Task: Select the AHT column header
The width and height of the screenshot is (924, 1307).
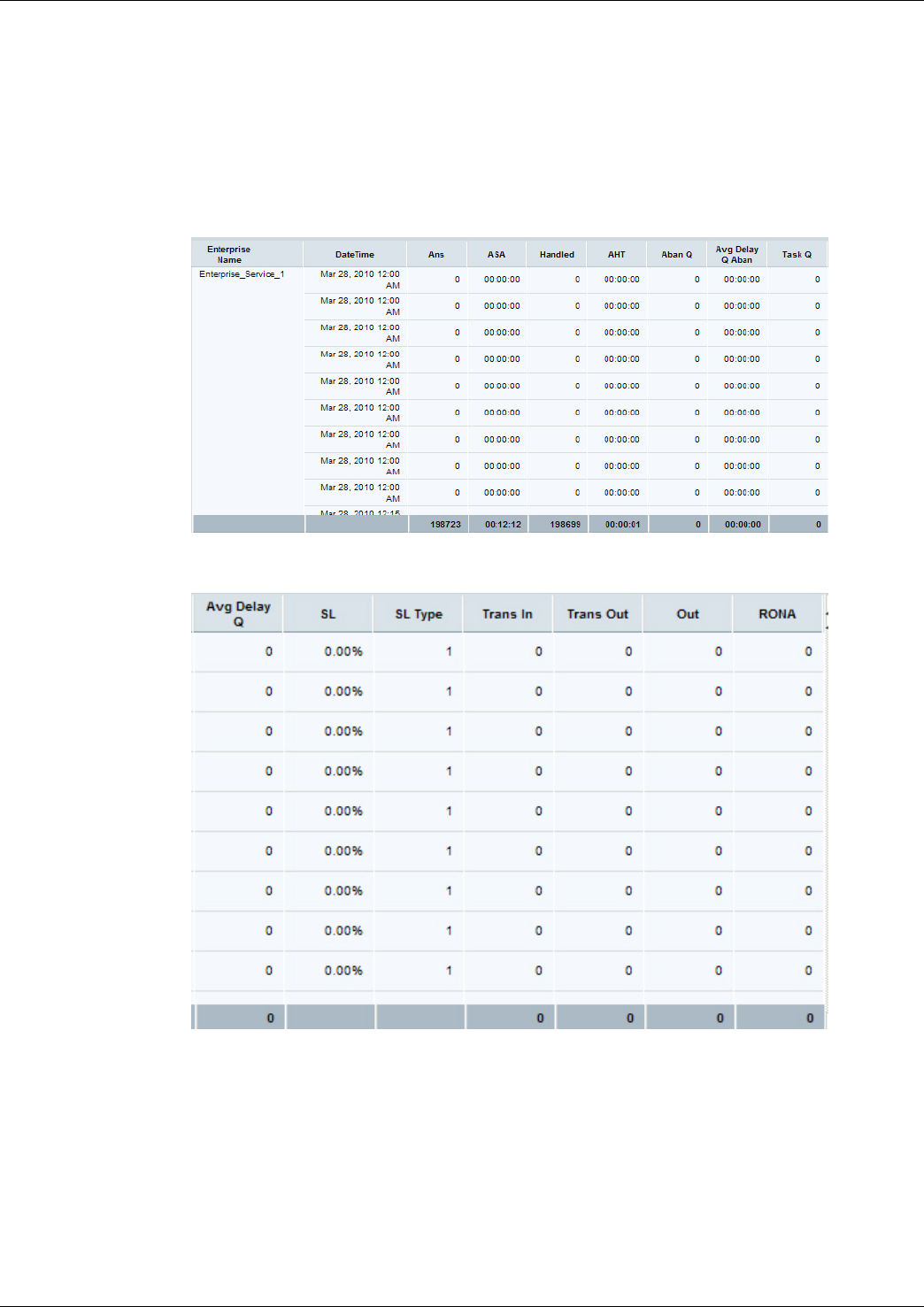Action: click(617, 254)
